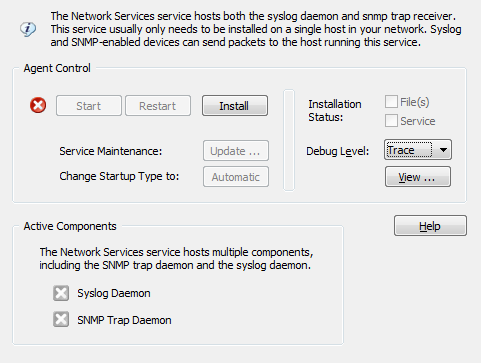The width and height of the screenshot is (481, 363).
Task: Click the Install button
Action: (235, 106)
